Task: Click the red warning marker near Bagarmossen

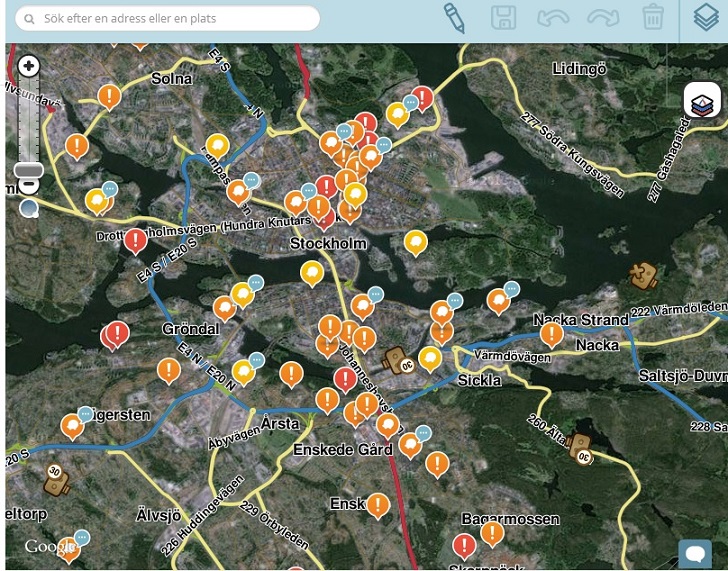Action: [x=464, y=545]
